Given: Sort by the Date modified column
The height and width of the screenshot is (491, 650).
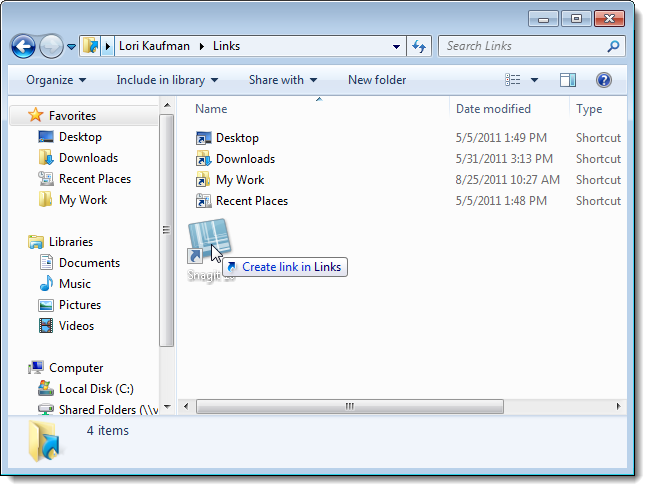Looking at the screenshot, I should pyautogui.click(x=493, y=109).
